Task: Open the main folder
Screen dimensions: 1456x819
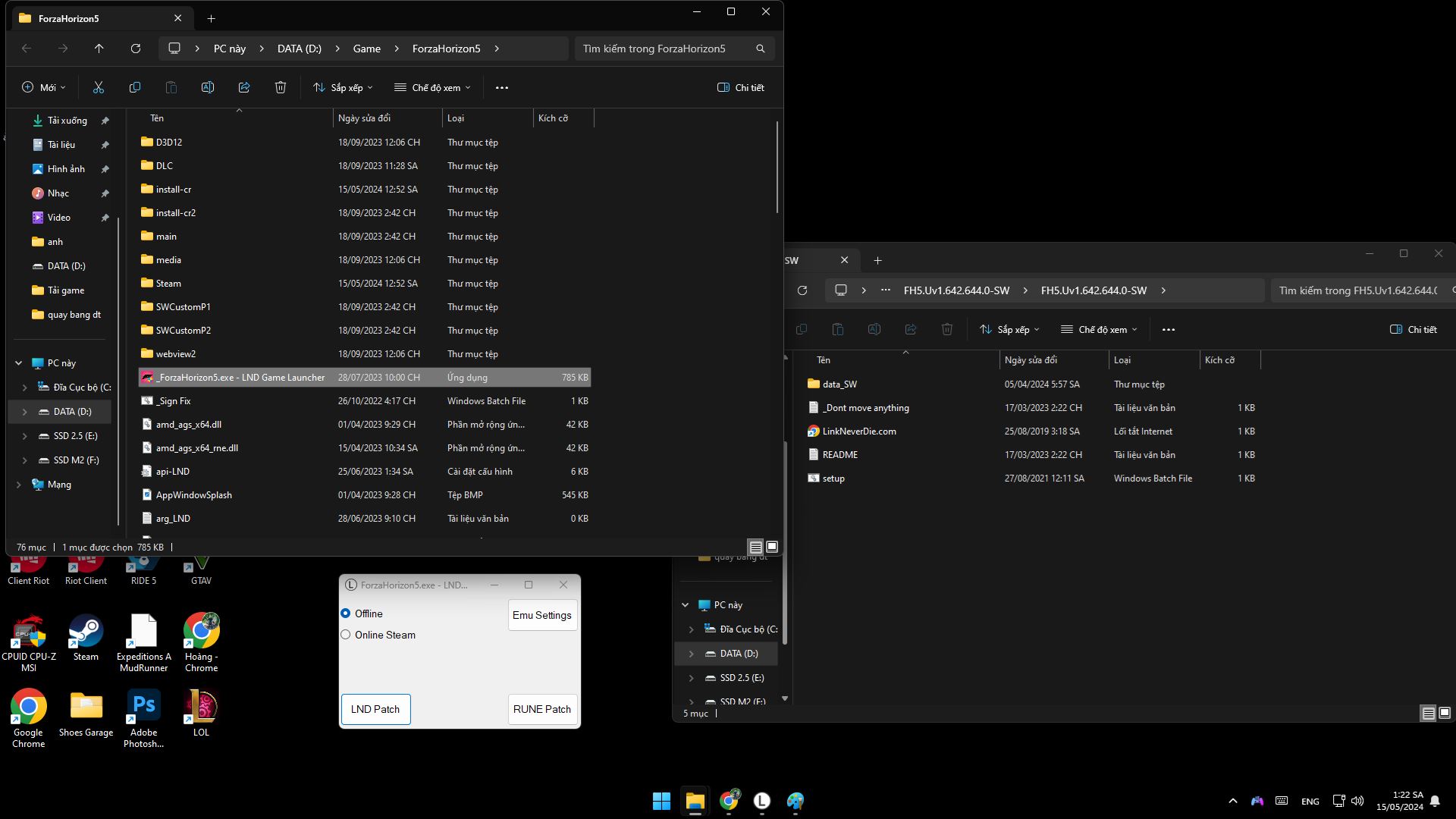Action: pos(165,235)
